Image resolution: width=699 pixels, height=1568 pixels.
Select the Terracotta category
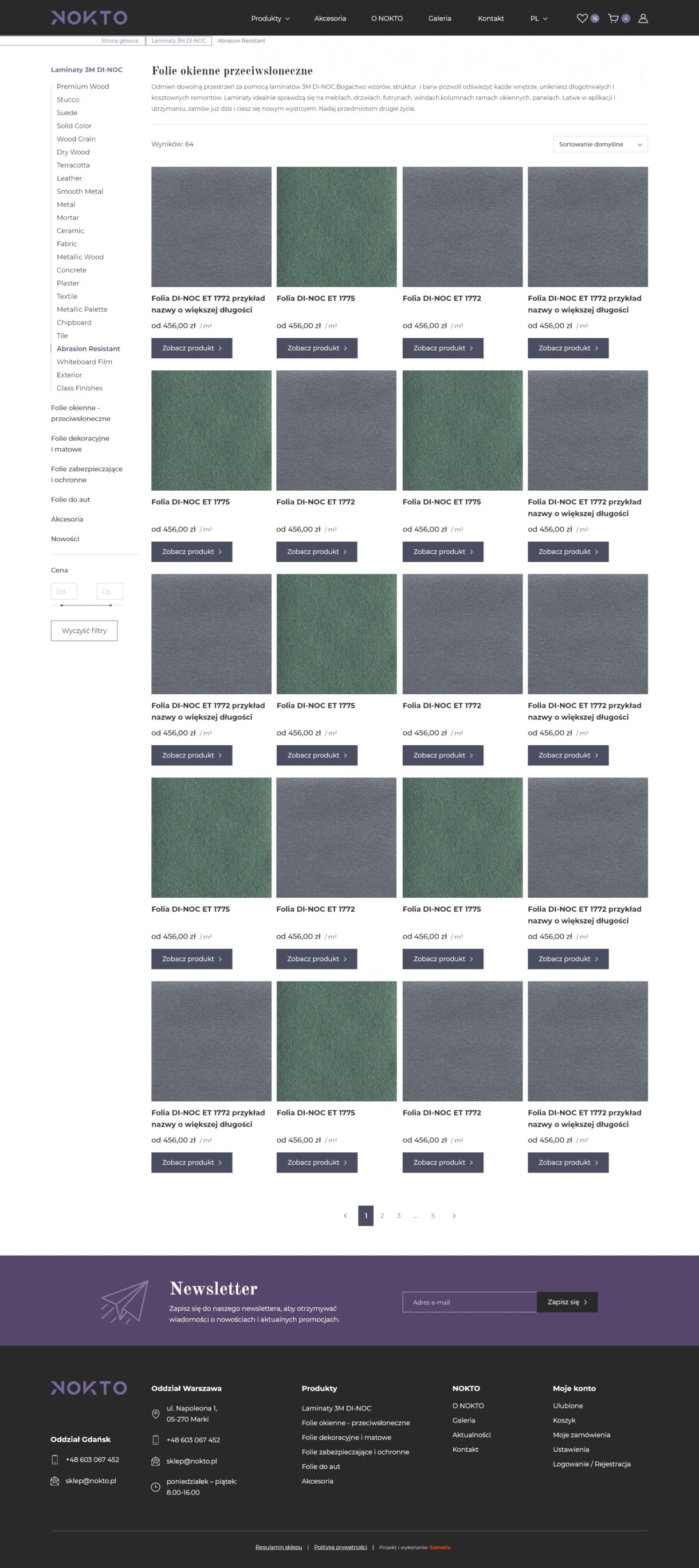click(73, 165)
